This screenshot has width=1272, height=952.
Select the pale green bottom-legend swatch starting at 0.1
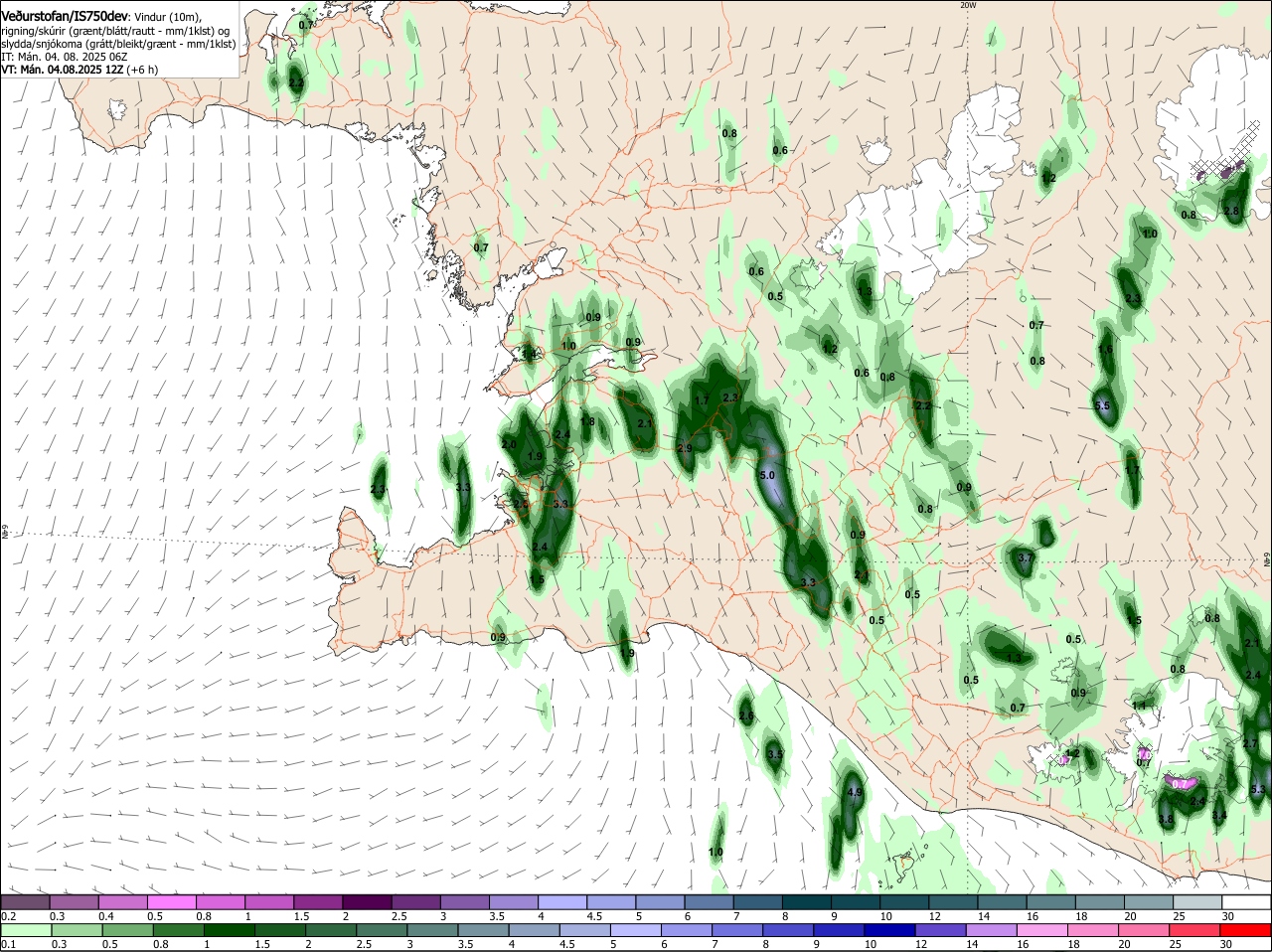click(x=26, y=930)
